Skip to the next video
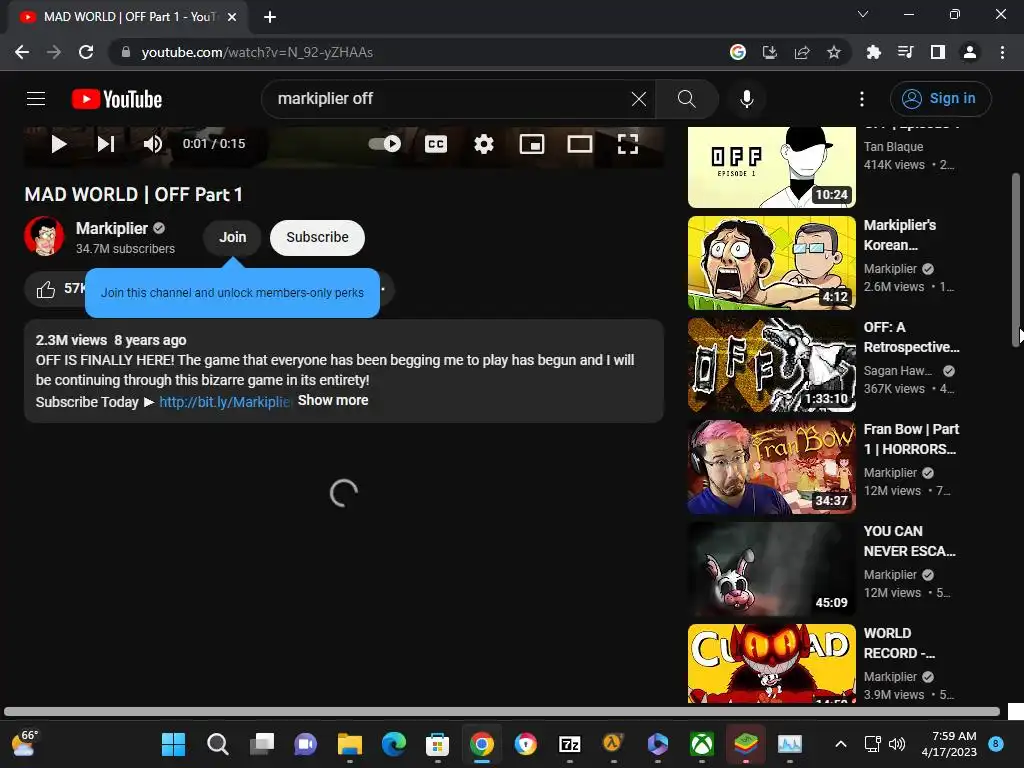The height and width of the screenshot is (768, 1024). pos(106,144)
